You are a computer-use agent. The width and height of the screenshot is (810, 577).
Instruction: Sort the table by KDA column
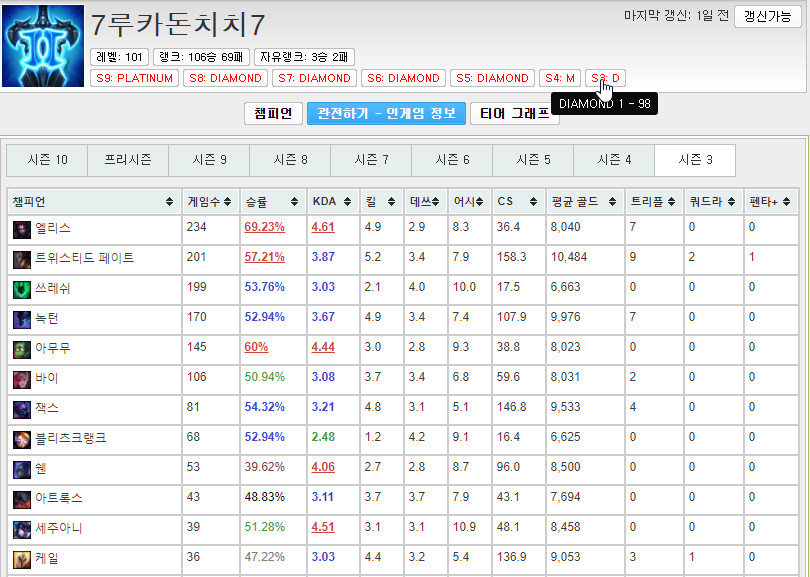point(332,202)
